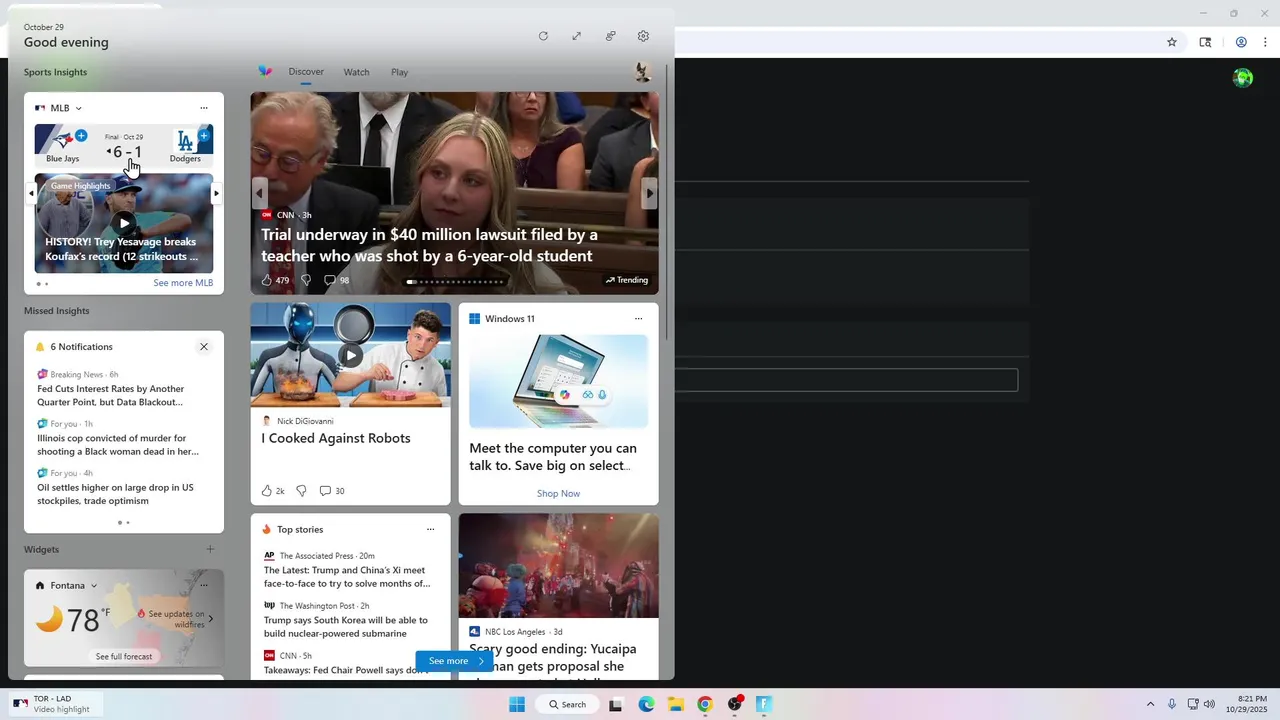Dismiss the 6 Notifications card

pyautogui.click(x=204, y=347)
